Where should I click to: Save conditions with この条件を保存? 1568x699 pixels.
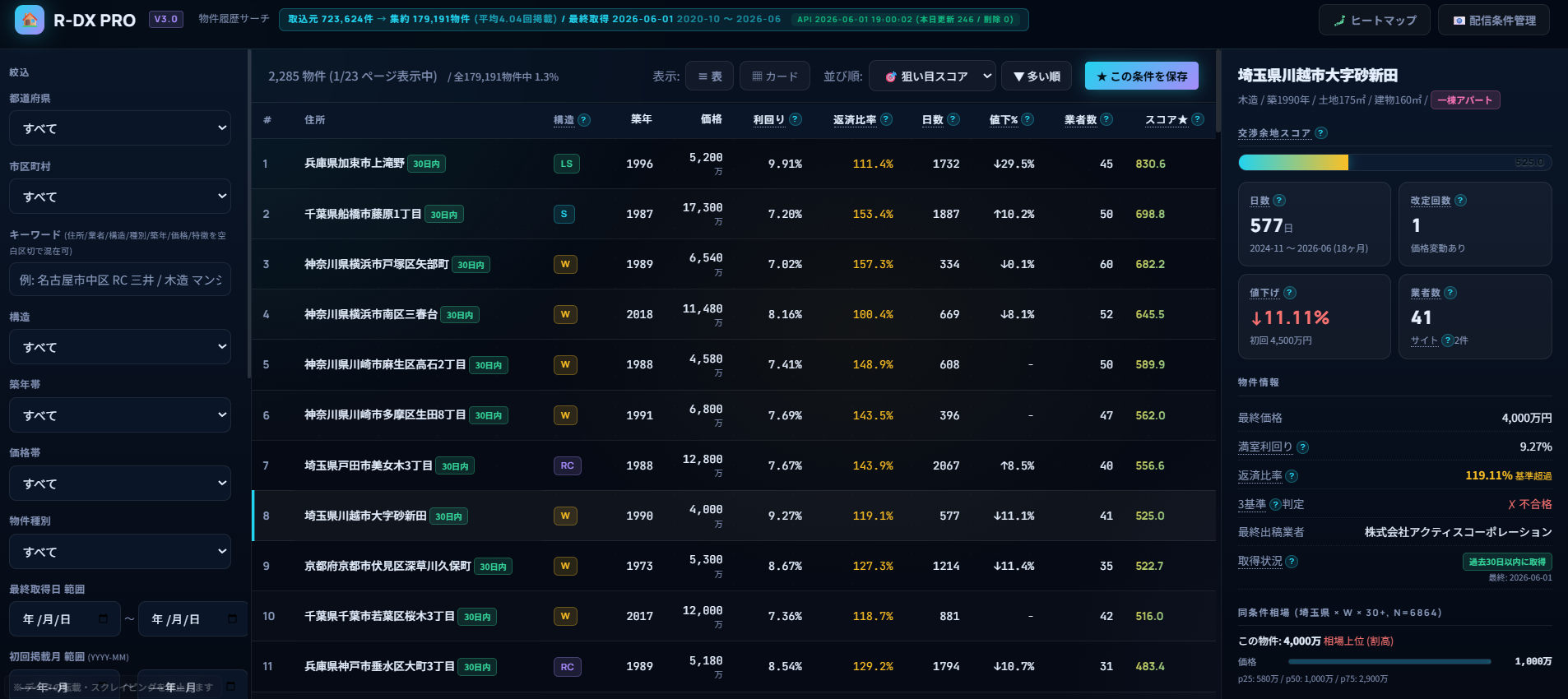(x=1141, y=76)
